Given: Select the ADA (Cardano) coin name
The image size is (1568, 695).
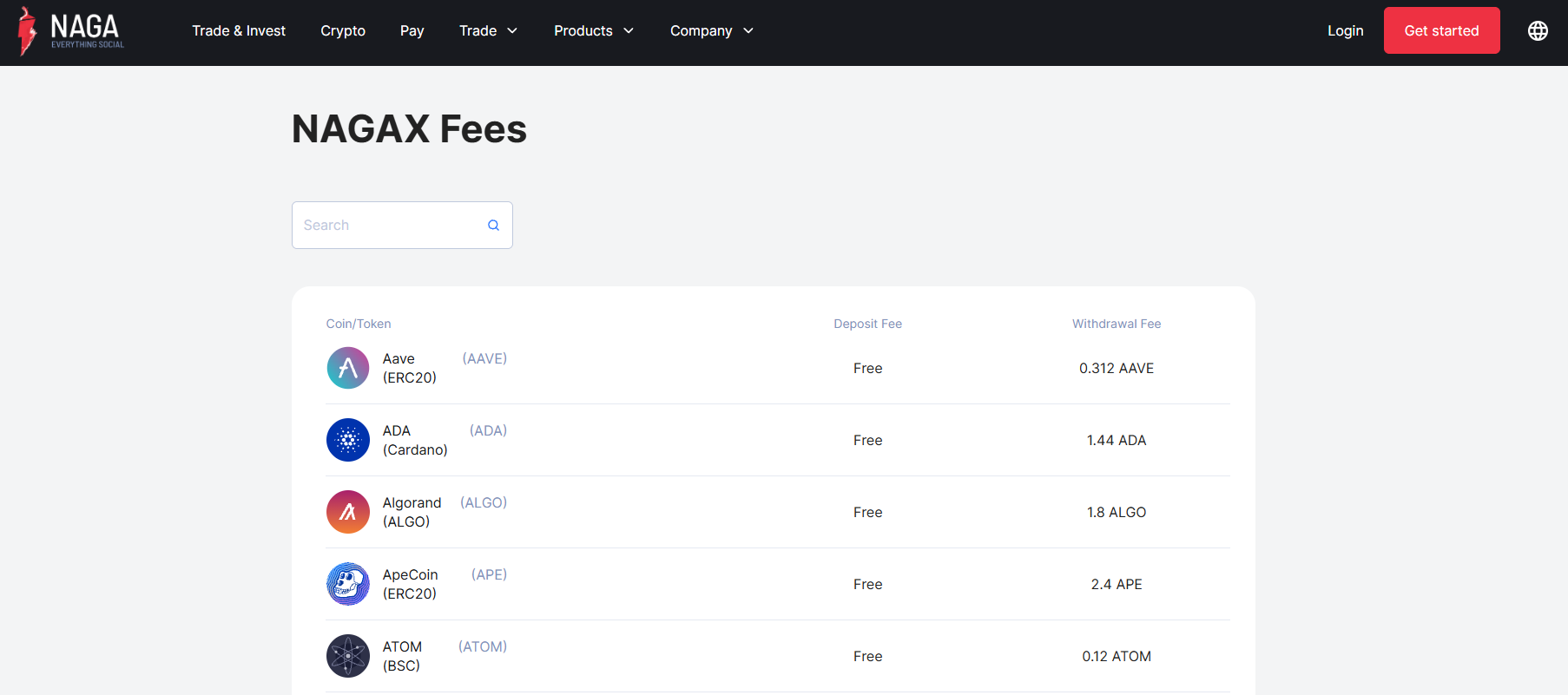Looking at the screenshot, I should click(415, 440).
